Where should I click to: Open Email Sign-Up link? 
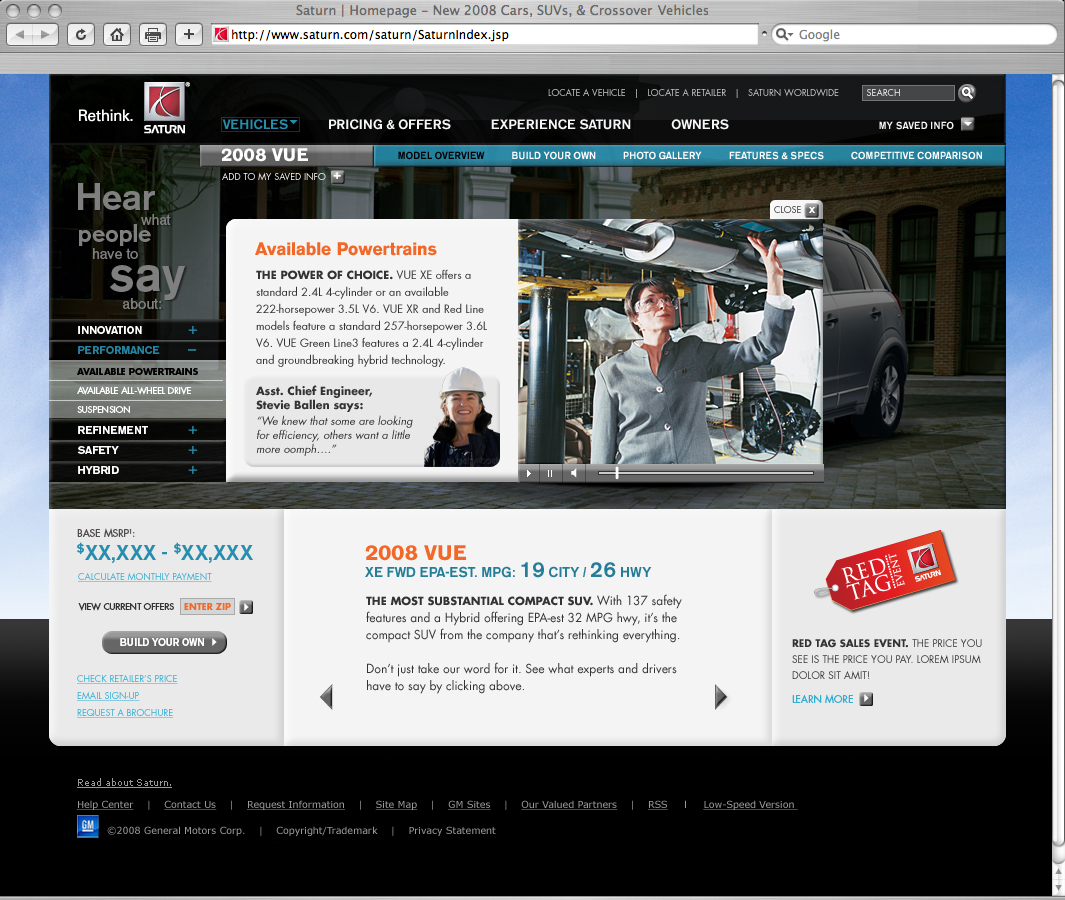coord(108,696)
